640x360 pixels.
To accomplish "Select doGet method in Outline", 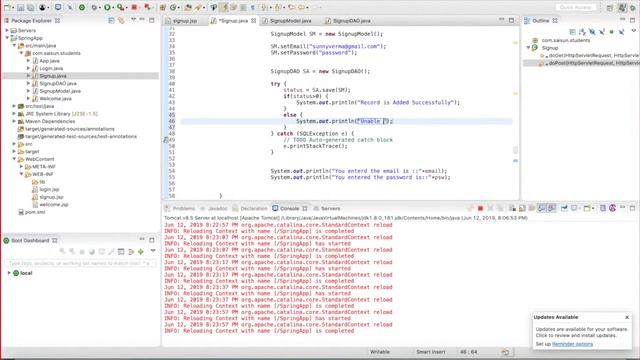I will click(590, 55).
